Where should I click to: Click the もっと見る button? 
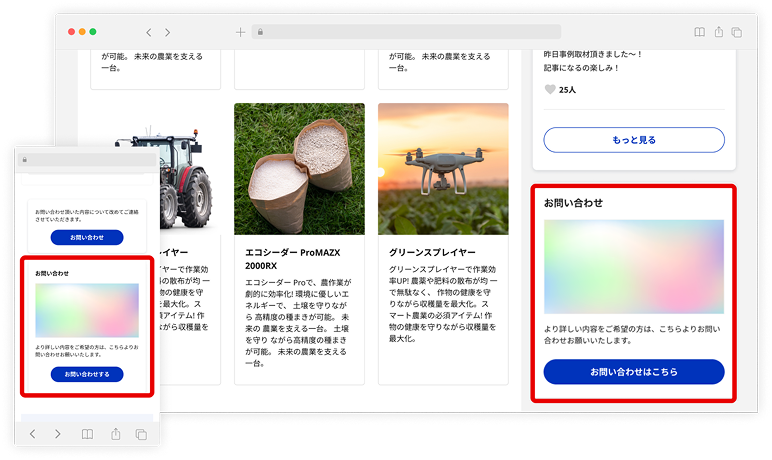click(634, 140)
